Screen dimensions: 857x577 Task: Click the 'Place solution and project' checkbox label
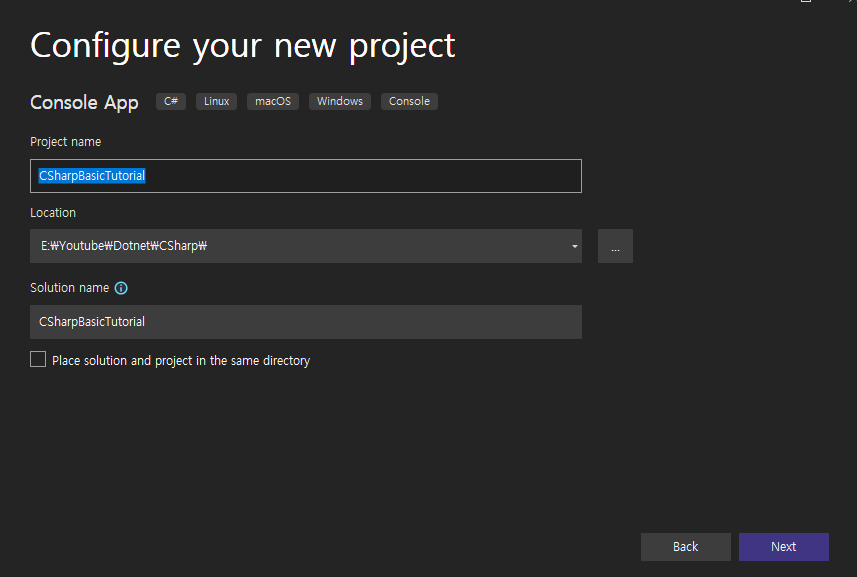tap(181, 361)
